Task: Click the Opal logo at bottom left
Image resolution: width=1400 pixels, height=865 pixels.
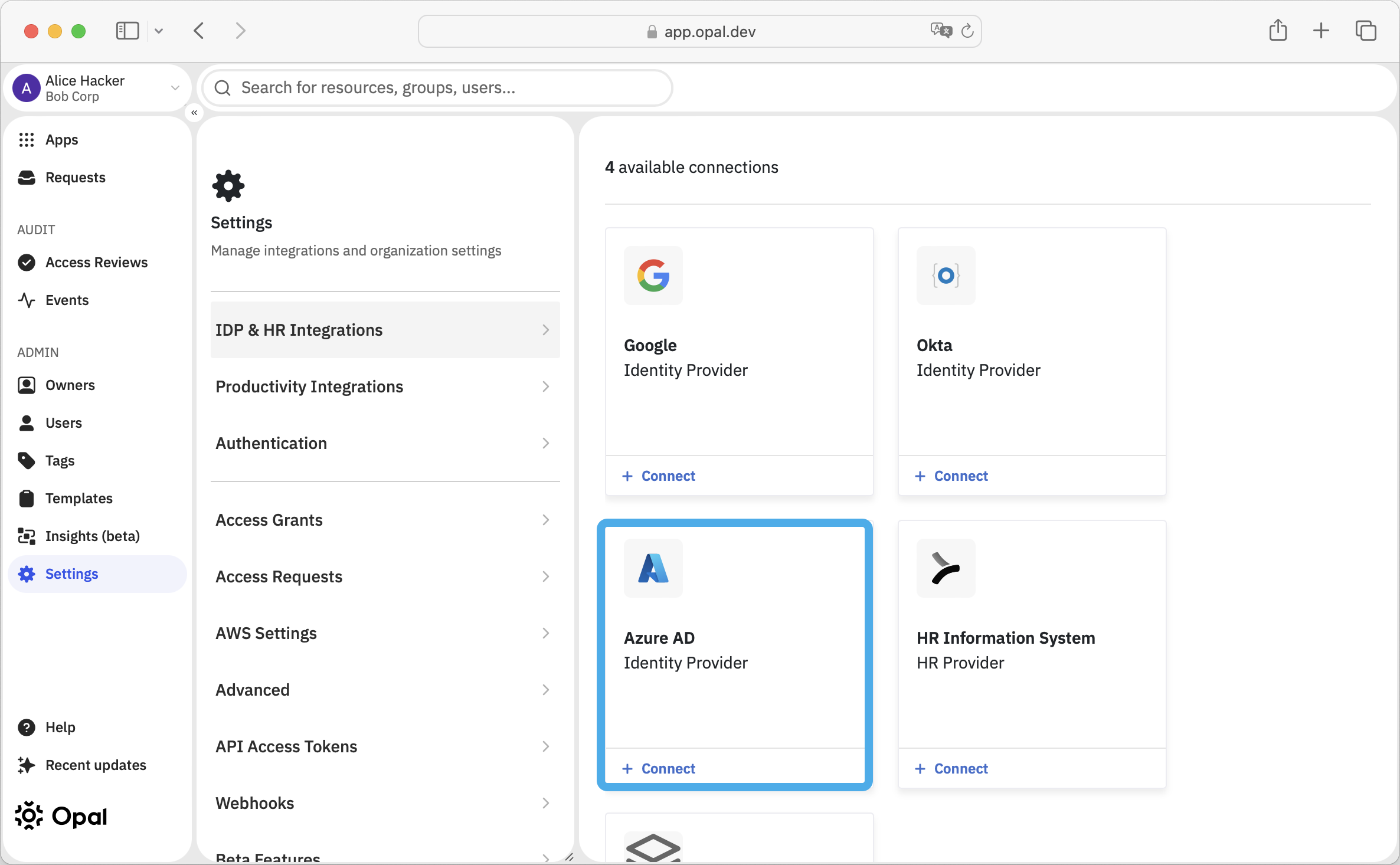Action: pos(61,817)
